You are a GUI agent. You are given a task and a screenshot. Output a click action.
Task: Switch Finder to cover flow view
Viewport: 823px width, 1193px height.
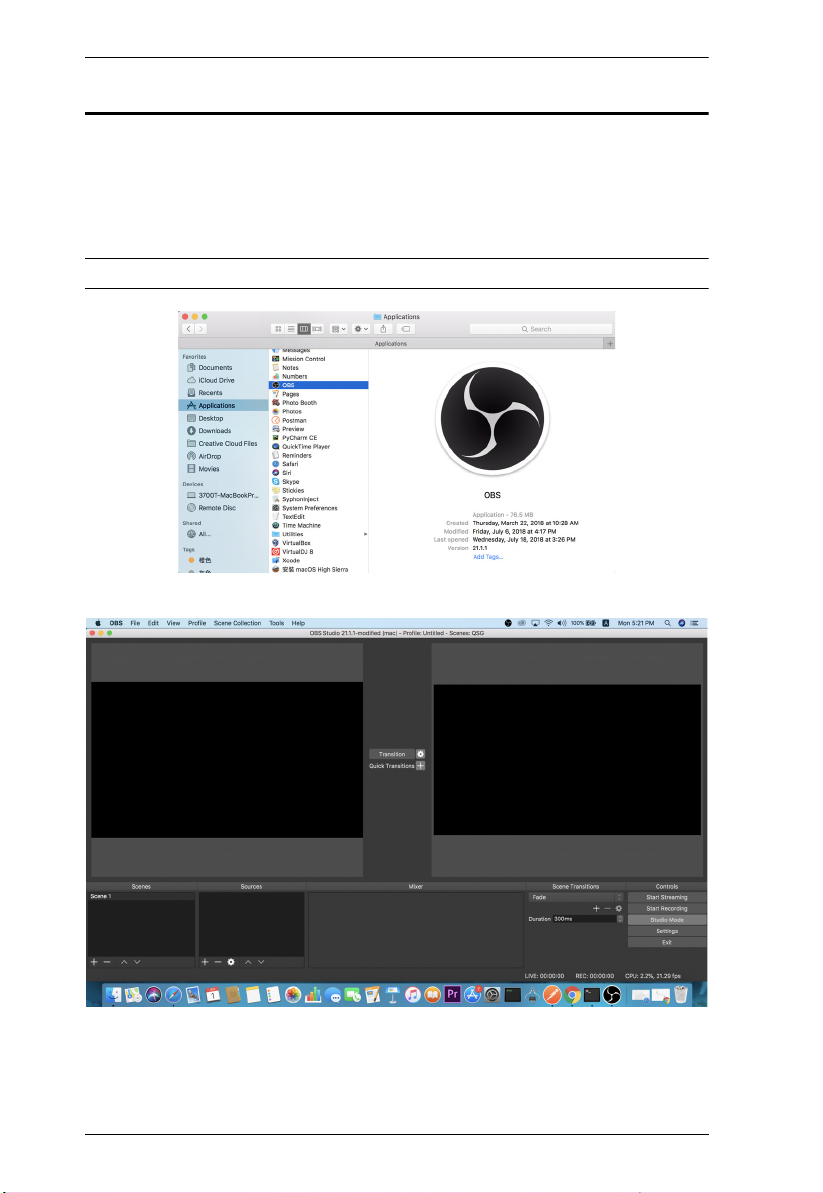coord(317,329)
